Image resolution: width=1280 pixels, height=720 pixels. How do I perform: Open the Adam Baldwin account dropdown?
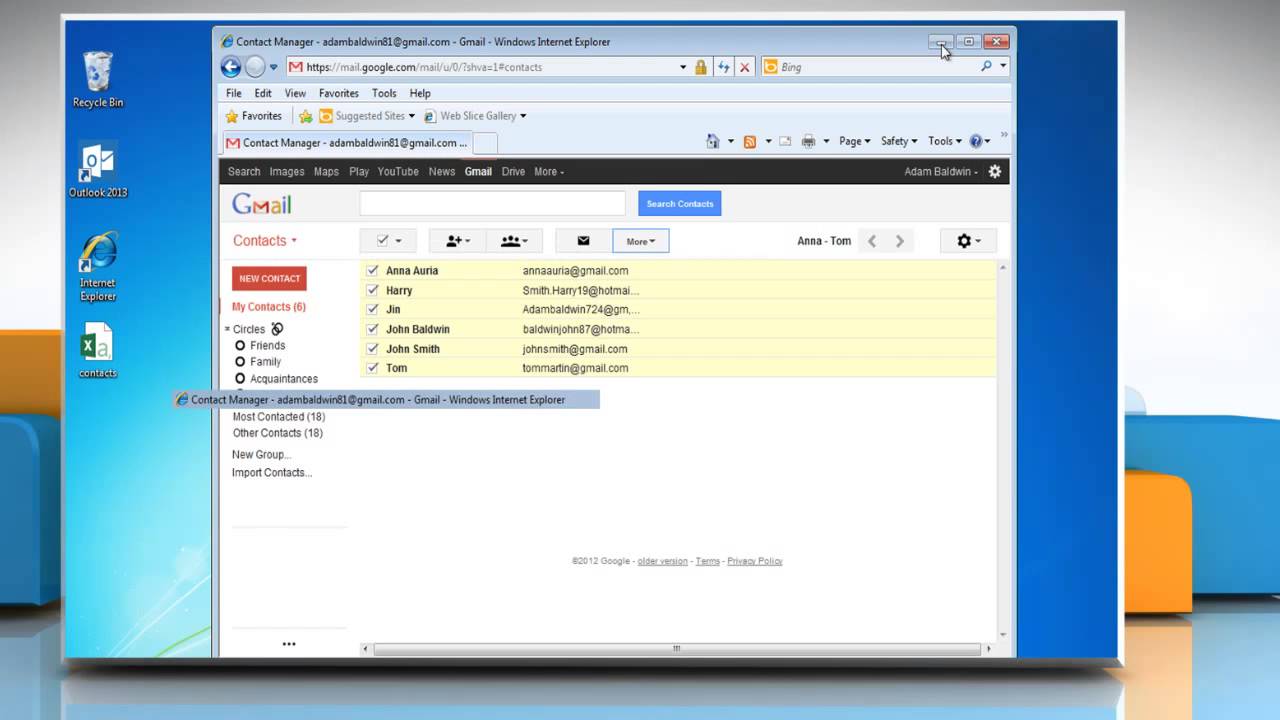point(941,172)
